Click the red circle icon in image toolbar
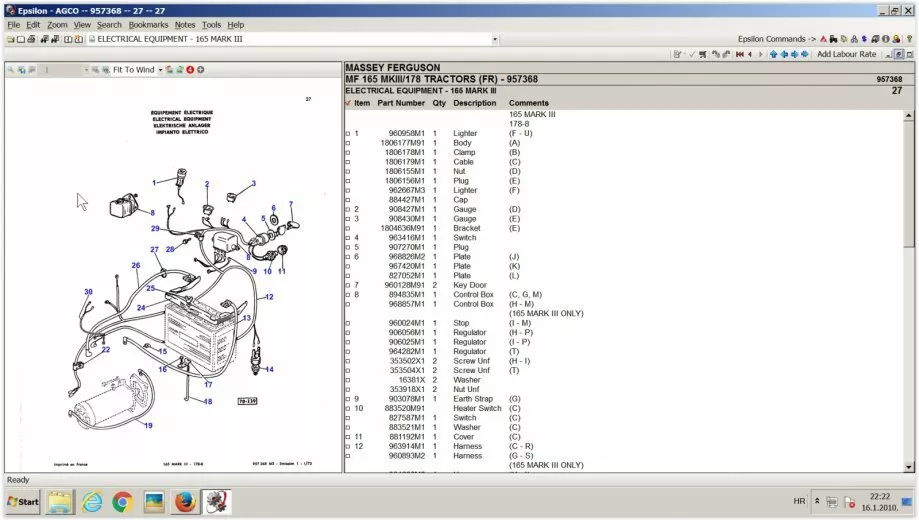Image resolution: width=919 pixels, height=520 pixels. click(190, 70)
